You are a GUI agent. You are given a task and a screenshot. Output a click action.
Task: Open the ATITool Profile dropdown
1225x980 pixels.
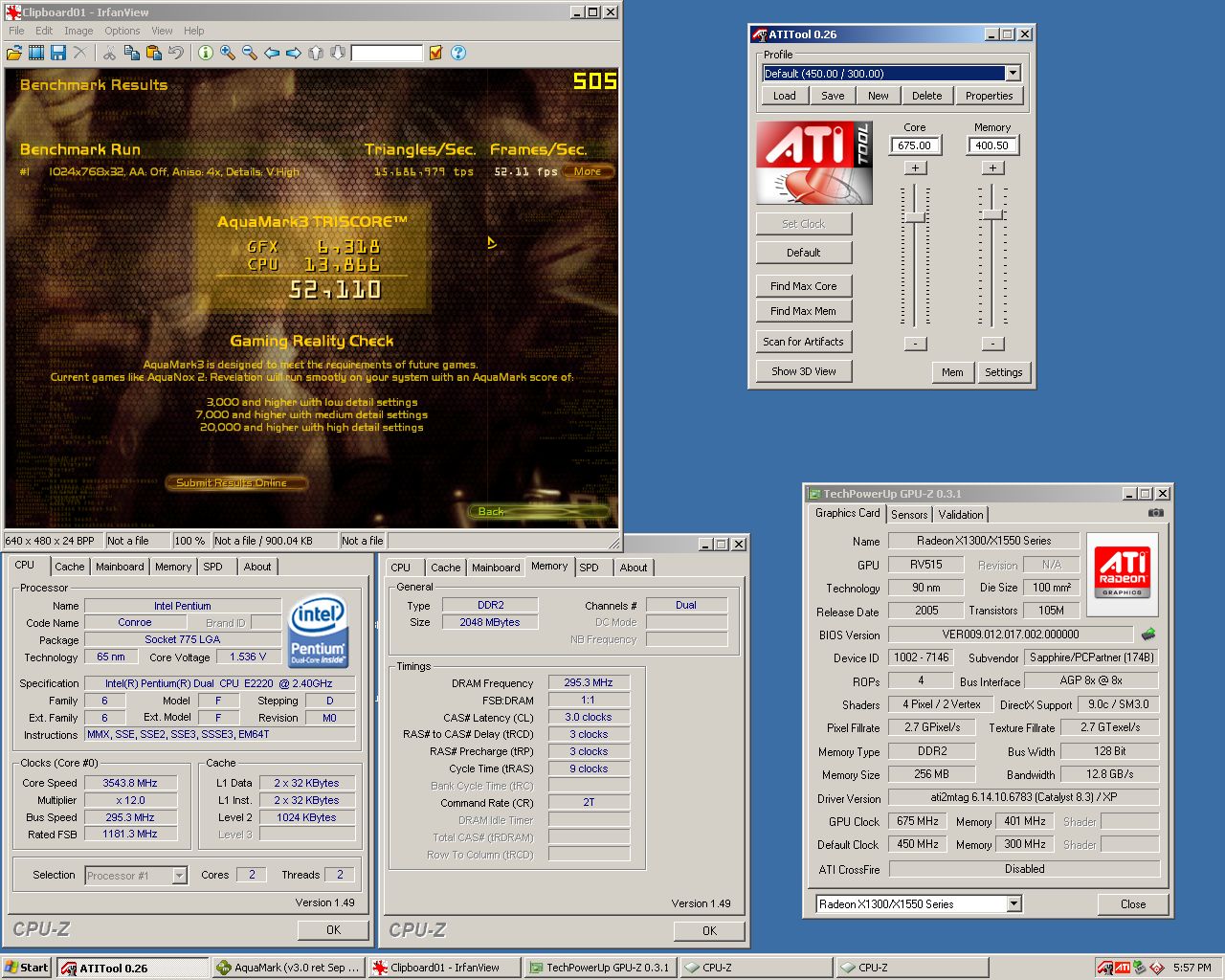(x=1013, y=73)
